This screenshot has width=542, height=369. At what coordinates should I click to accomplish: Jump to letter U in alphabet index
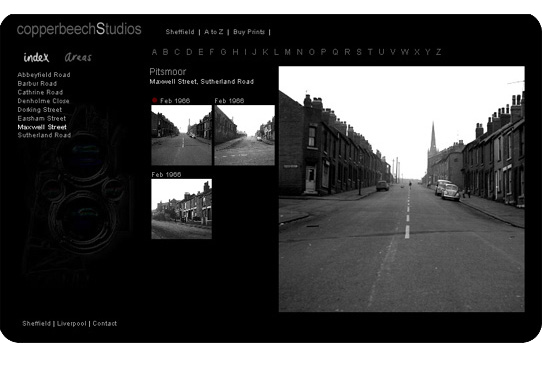pos(381,52)
